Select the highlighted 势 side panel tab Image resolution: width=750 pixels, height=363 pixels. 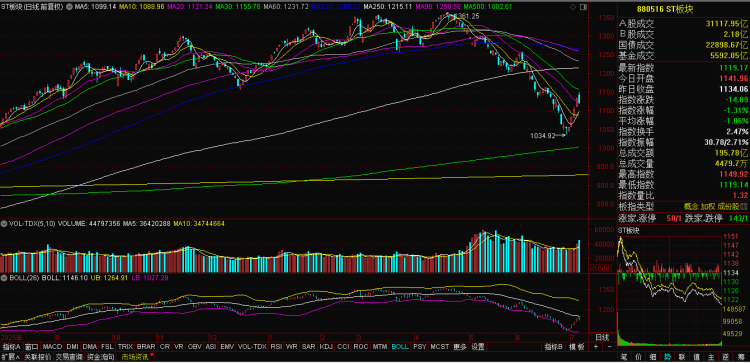(x=667, y=357)
